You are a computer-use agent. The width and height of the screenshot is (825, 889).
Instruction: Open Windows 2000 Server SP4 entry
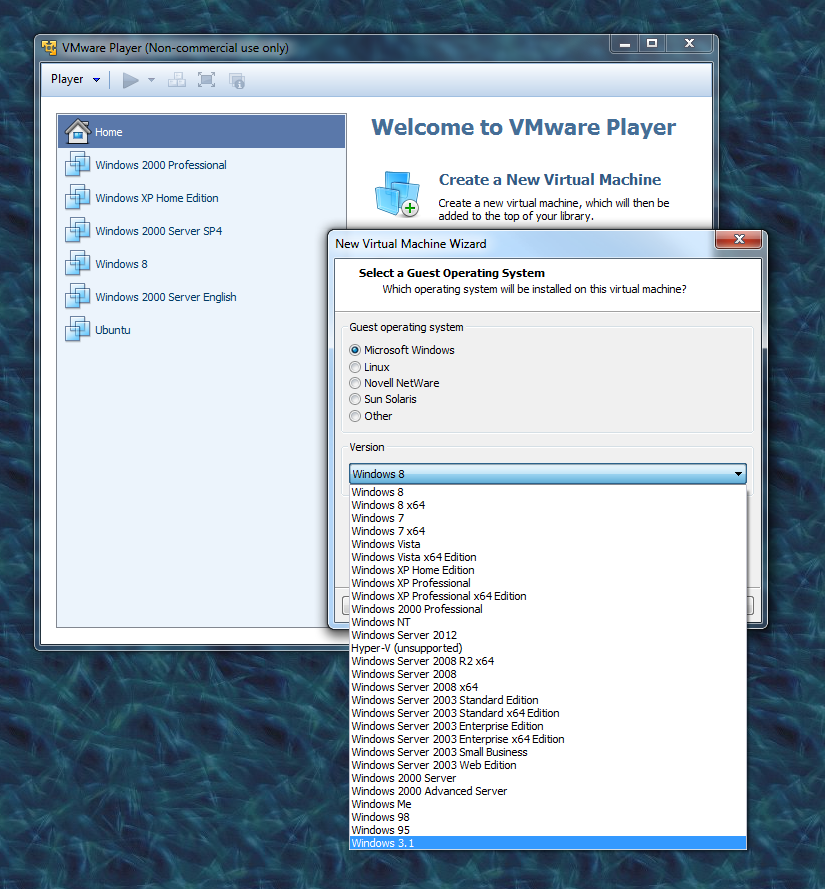[158, 231]
